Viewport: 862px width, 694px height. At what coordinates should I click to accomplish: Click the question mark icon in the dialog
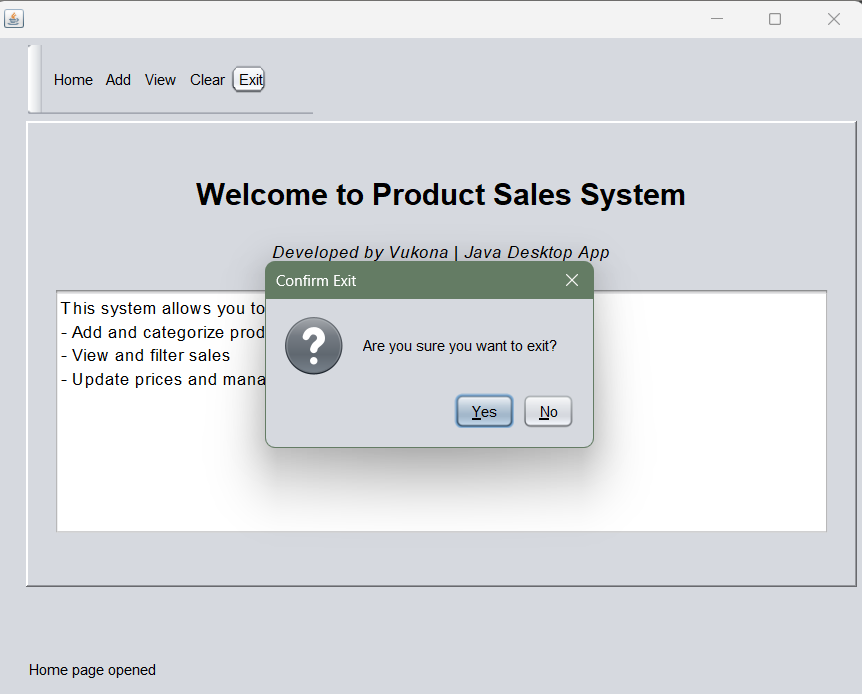tap(313, 345)
